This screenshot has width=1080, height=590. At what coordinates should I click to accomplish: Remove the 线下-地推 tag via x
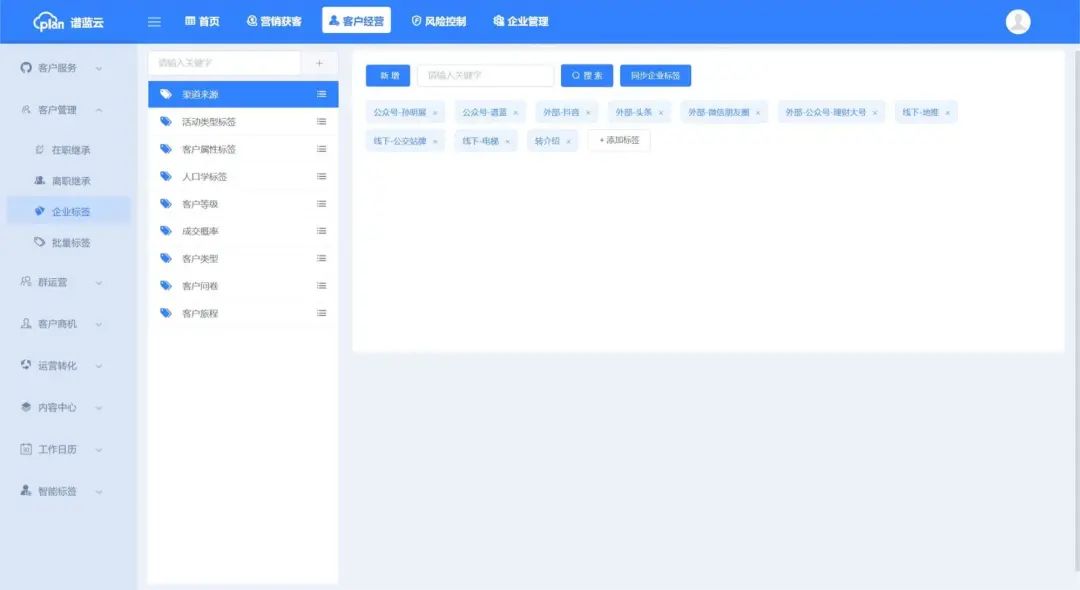(x=947, y=113)
